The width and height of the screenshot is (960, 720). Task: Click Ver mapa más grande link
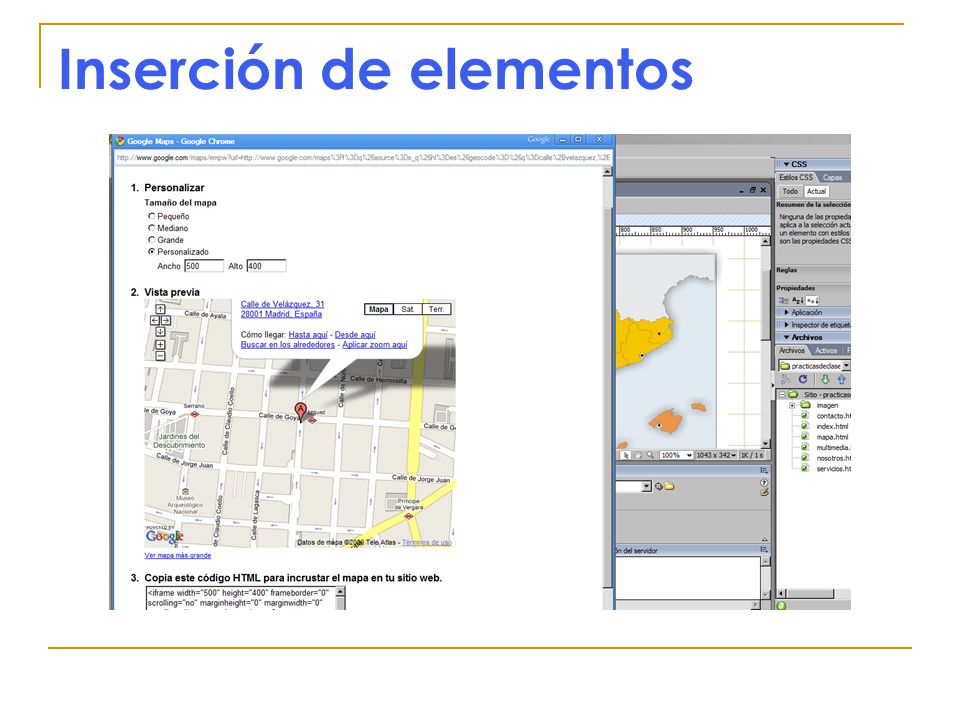coord(178,555)
